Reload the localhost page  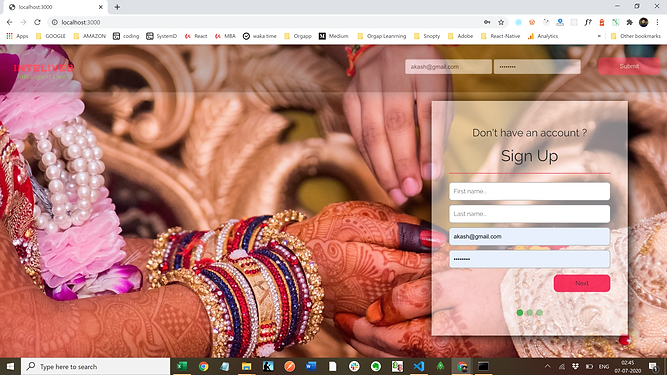point(37,22)
